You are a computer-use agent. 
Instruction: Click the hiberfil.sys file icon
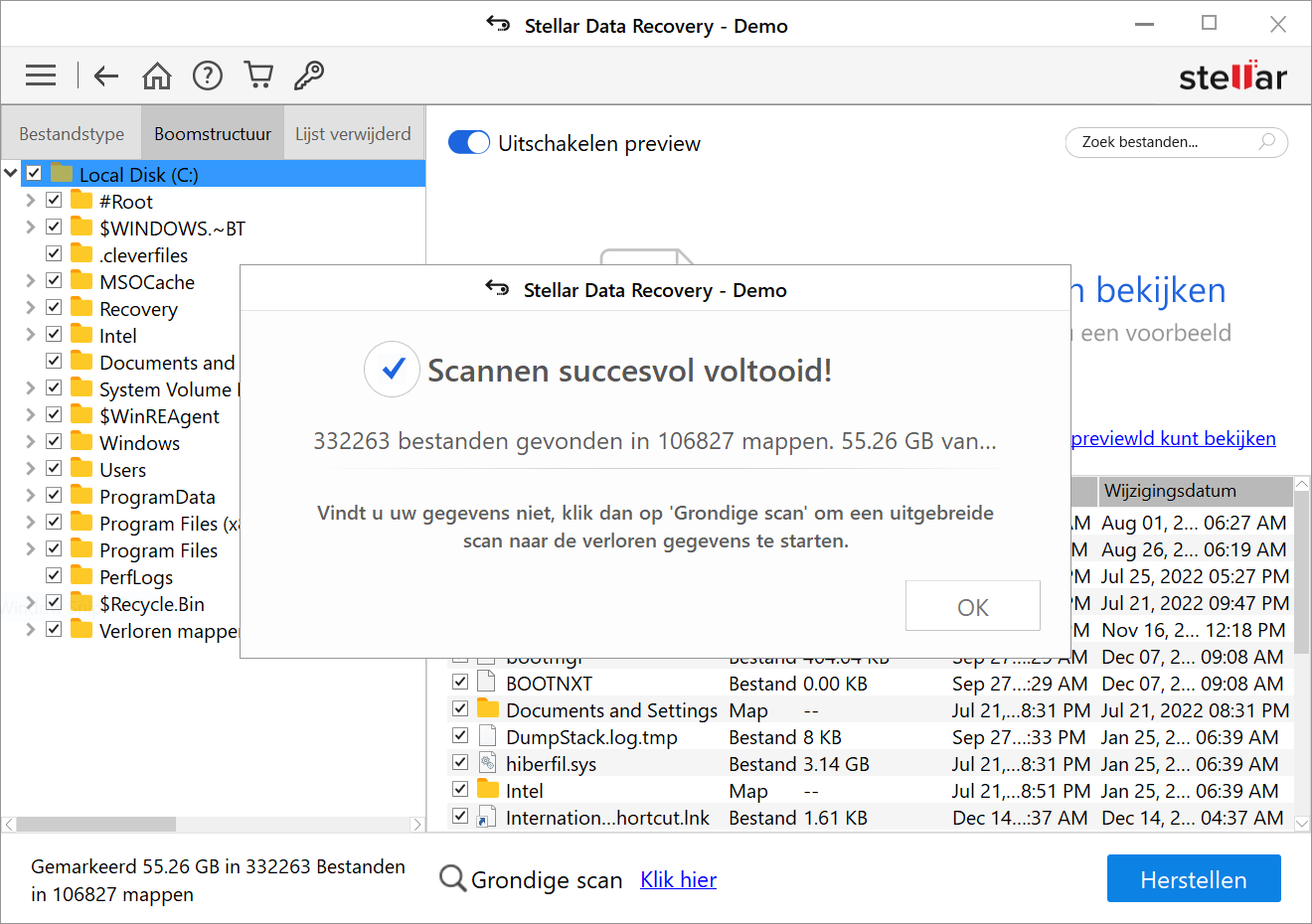(487, 763)
